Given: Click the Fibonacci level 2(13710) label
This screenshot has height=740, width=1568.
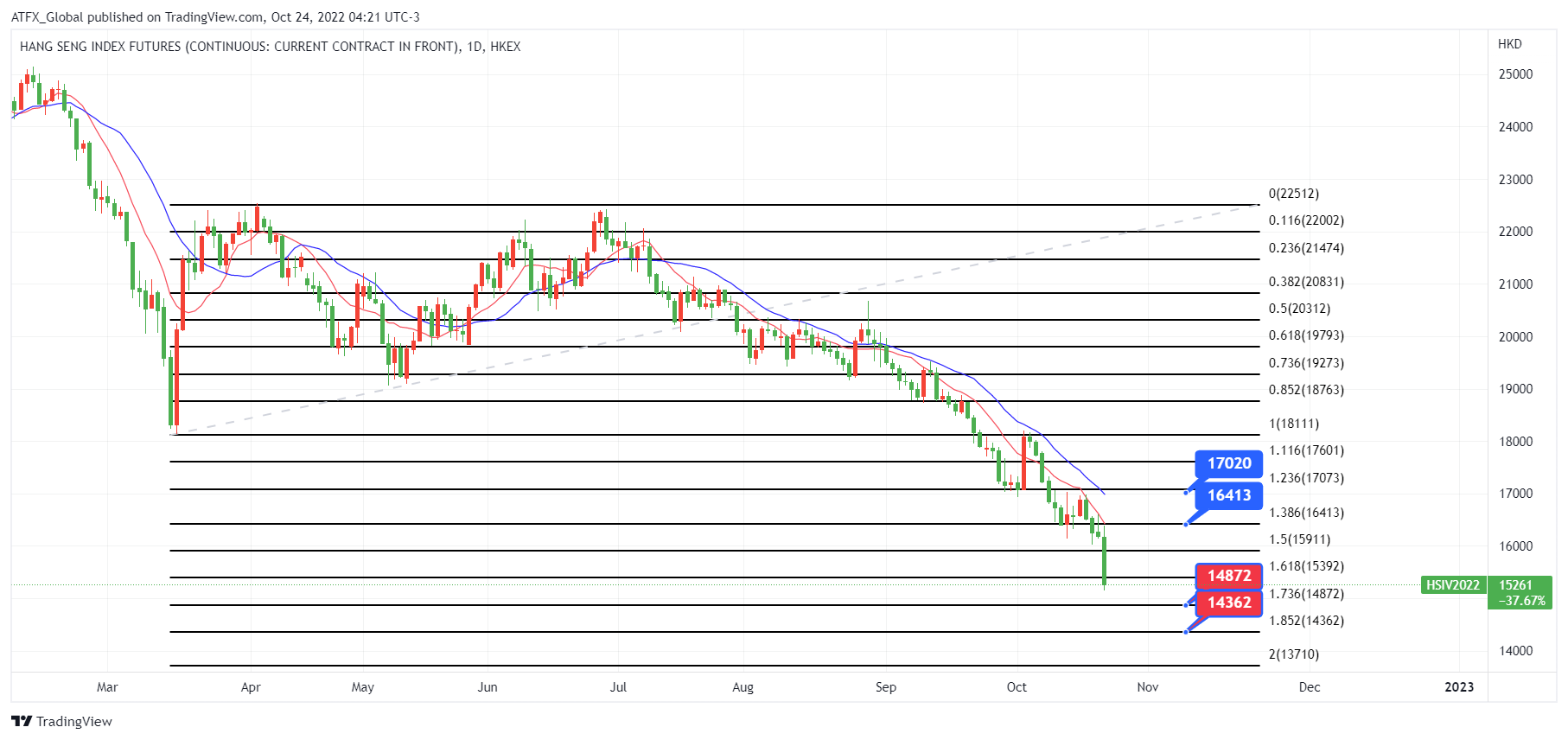Looking at the screenshot, I should [1294, 654].
